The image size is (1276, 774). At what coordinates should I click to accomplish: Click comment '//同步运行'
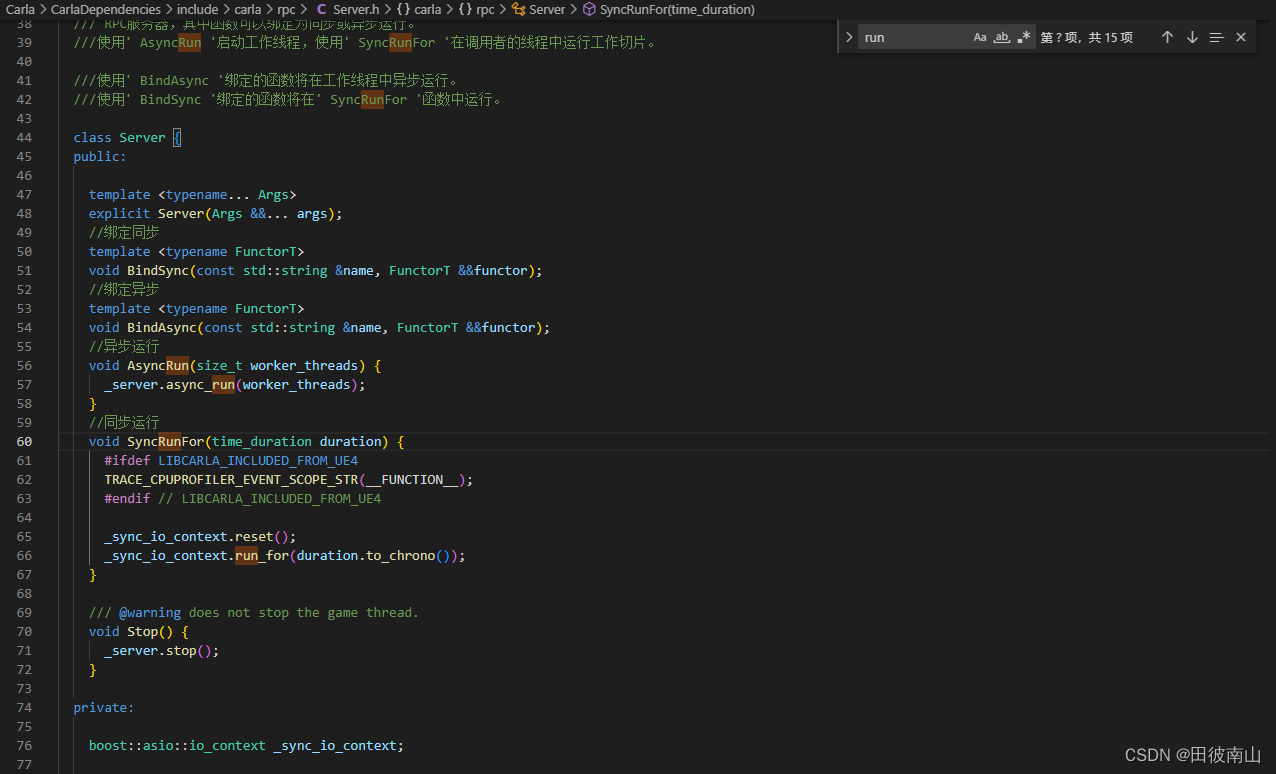(124, 422)
